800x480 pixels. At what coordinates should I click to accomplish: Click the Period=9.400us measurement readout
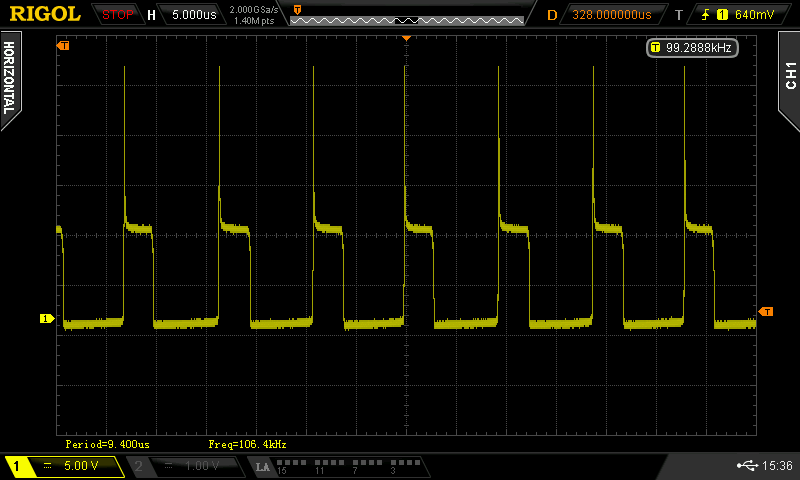click(108, 443)
